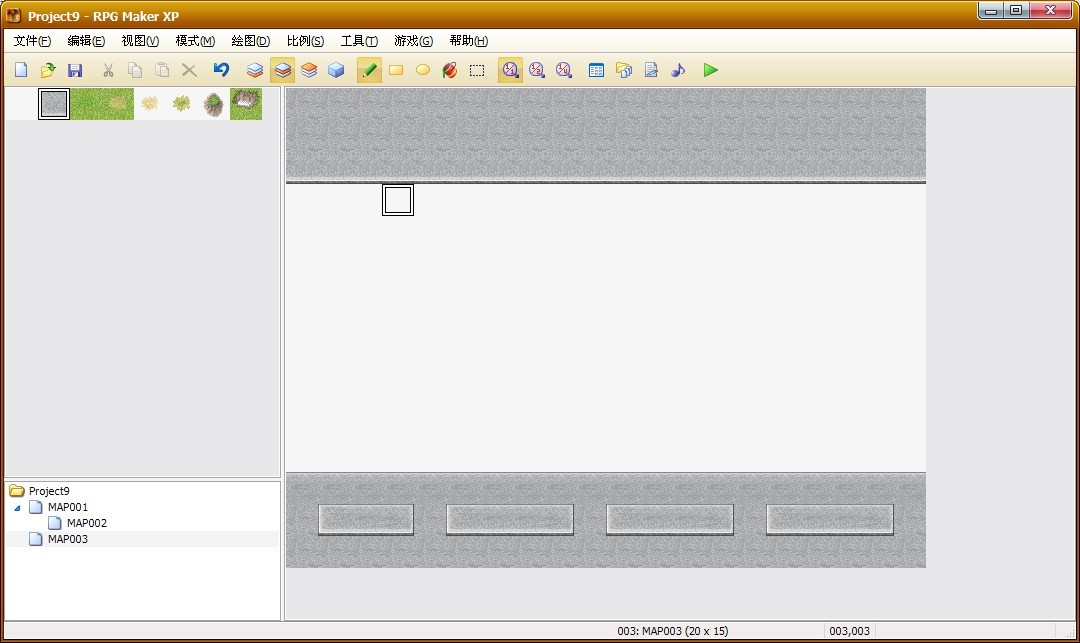This screenshot has width=1080, height=643.
Task: Select the Pencil drawing tool
Action: (369, 70)
